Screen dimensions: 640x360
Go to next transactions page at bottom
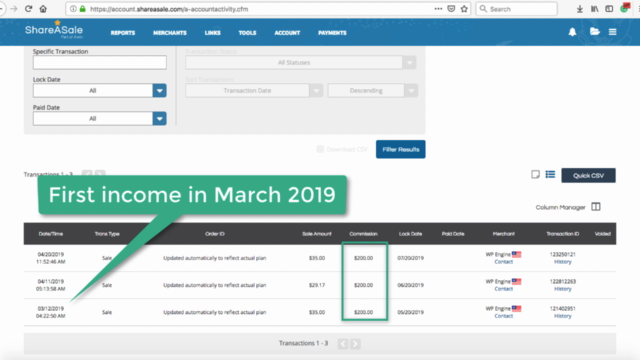[355, 344]
